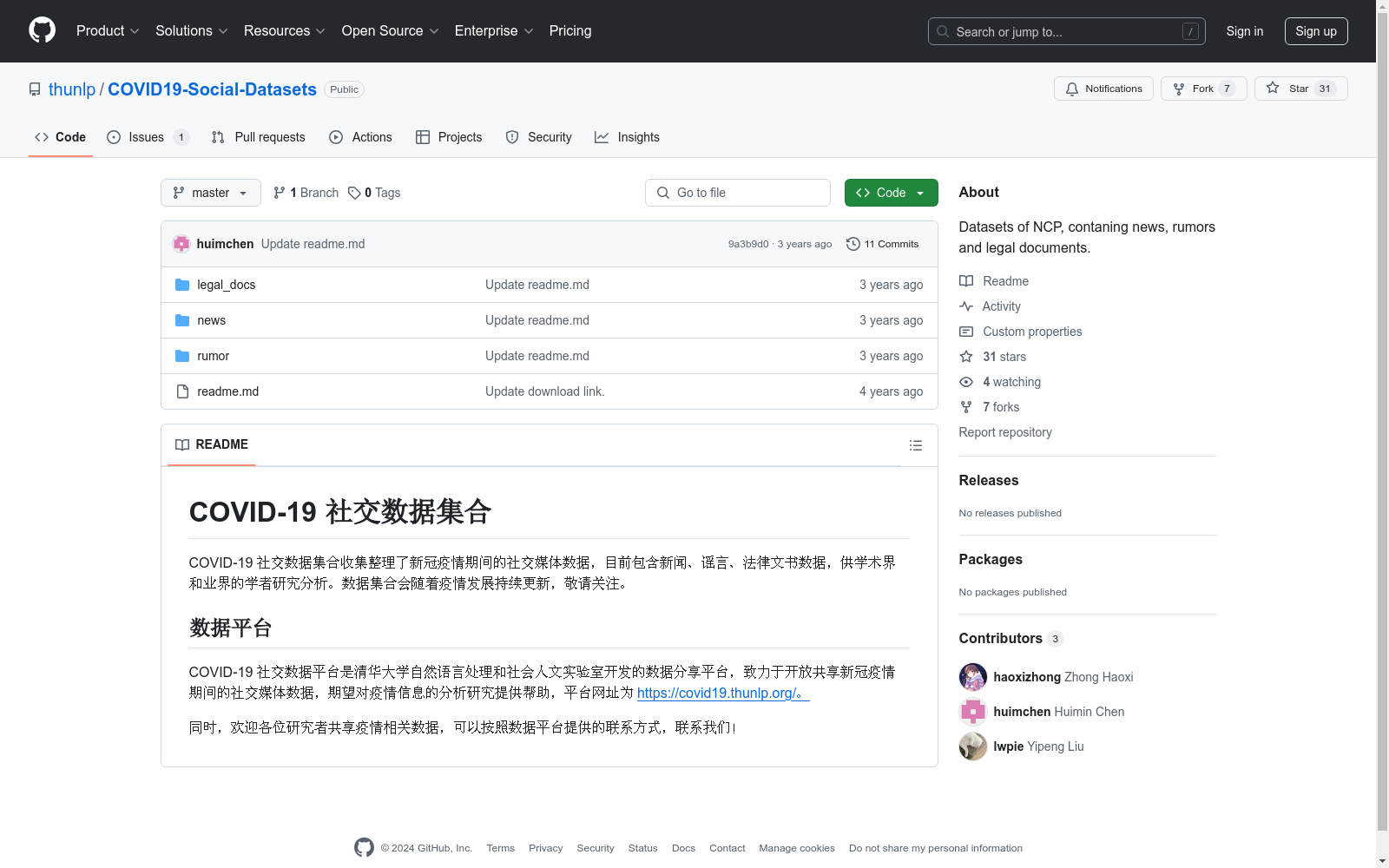
Task: Click the footer GitHub octocat icon
Action: [364, 848]
